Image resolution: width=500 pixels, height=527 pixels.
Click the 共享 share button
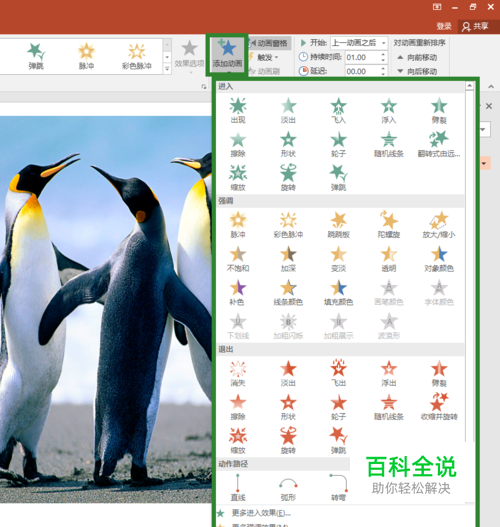(475, 26)
